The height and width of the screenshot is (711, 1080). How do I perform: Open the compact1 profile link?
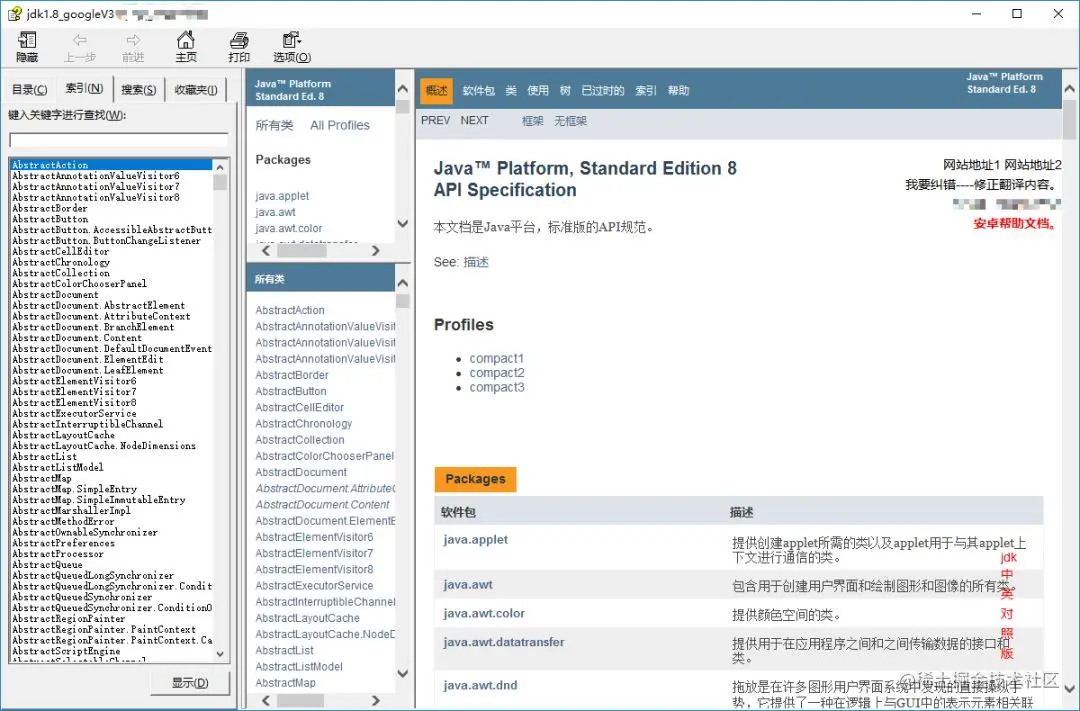click(497, 358)
